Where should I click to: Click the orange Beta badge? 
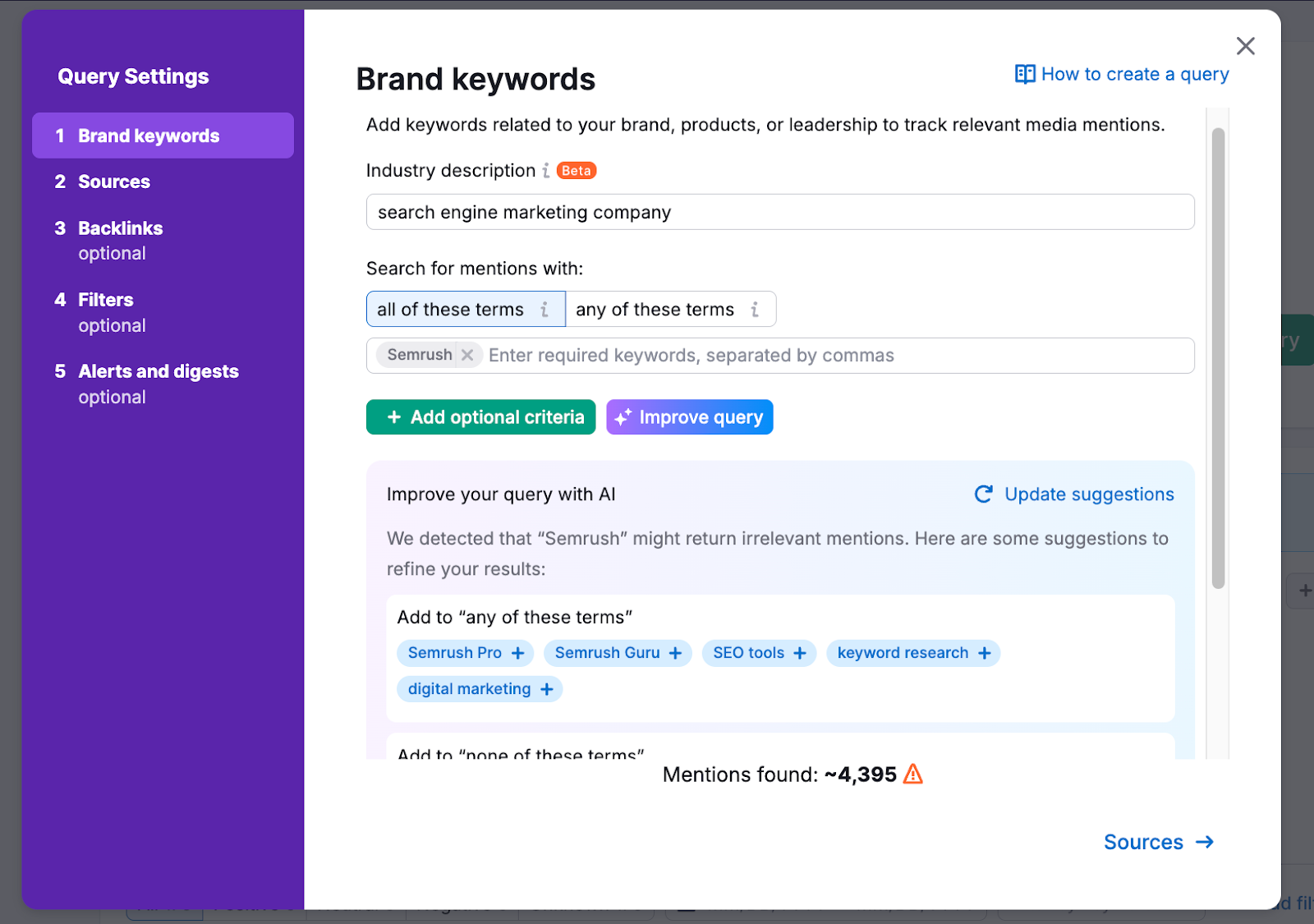(577, 171)
